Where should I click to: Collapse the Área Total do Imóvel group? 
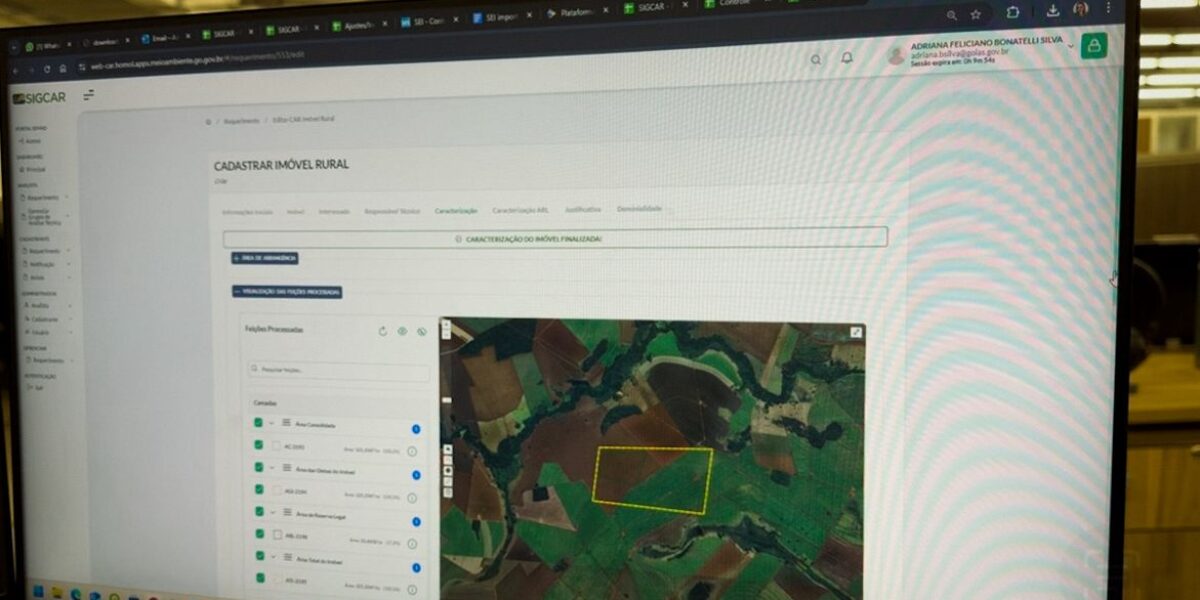271,557
